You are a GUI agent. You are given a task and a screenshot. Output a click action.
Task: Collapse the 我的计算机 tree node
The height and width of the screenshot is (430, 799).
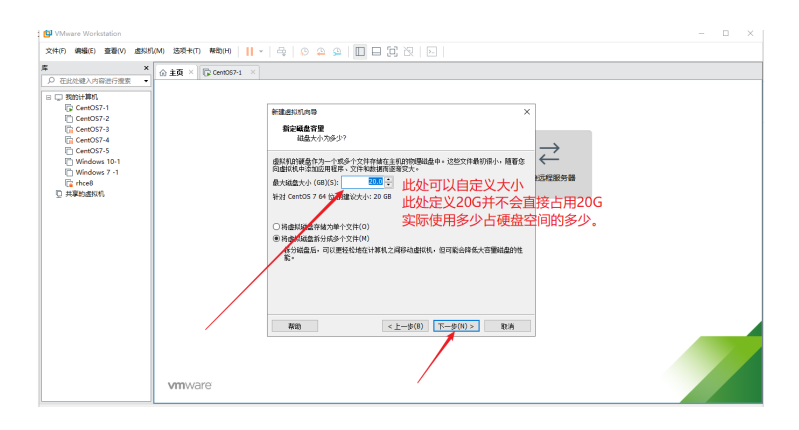pos(48,97)
